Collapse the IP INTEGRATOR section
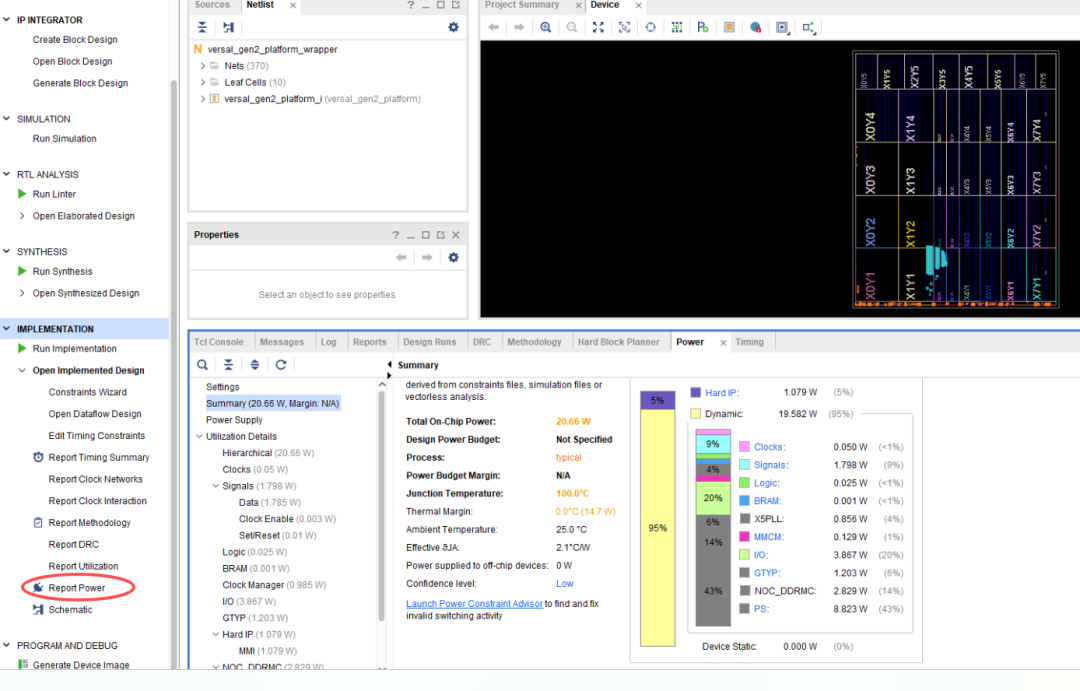This screenshot has height=691, width=1080. click(7, 20)
